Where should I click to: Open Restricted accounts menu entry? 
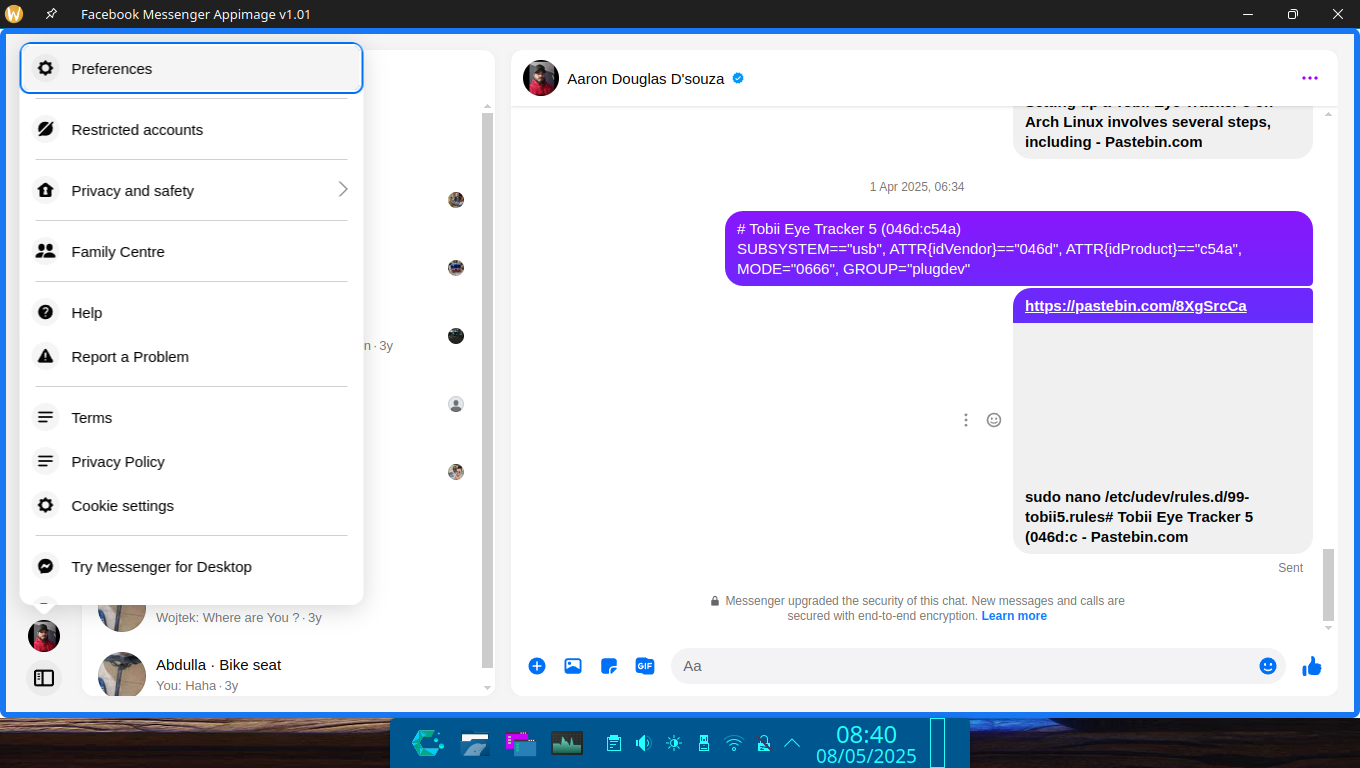coord(191,130)
